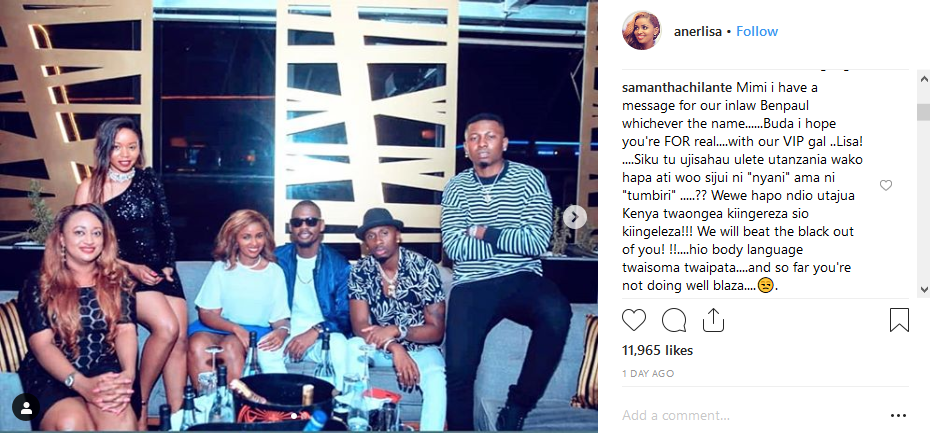This screenshot has height=433, width=930.
Task: Open more options ellipsis menu
Action: point(898,416)
